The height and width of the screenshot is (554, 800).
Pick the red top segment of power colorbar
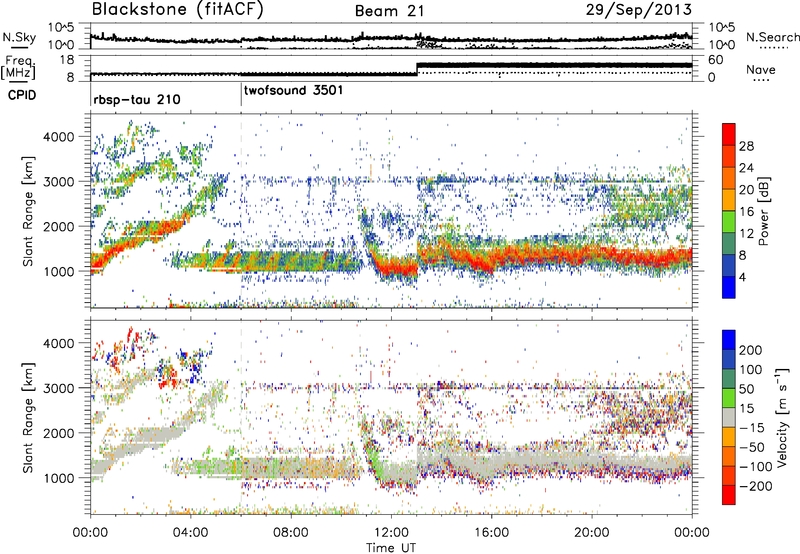729,134
